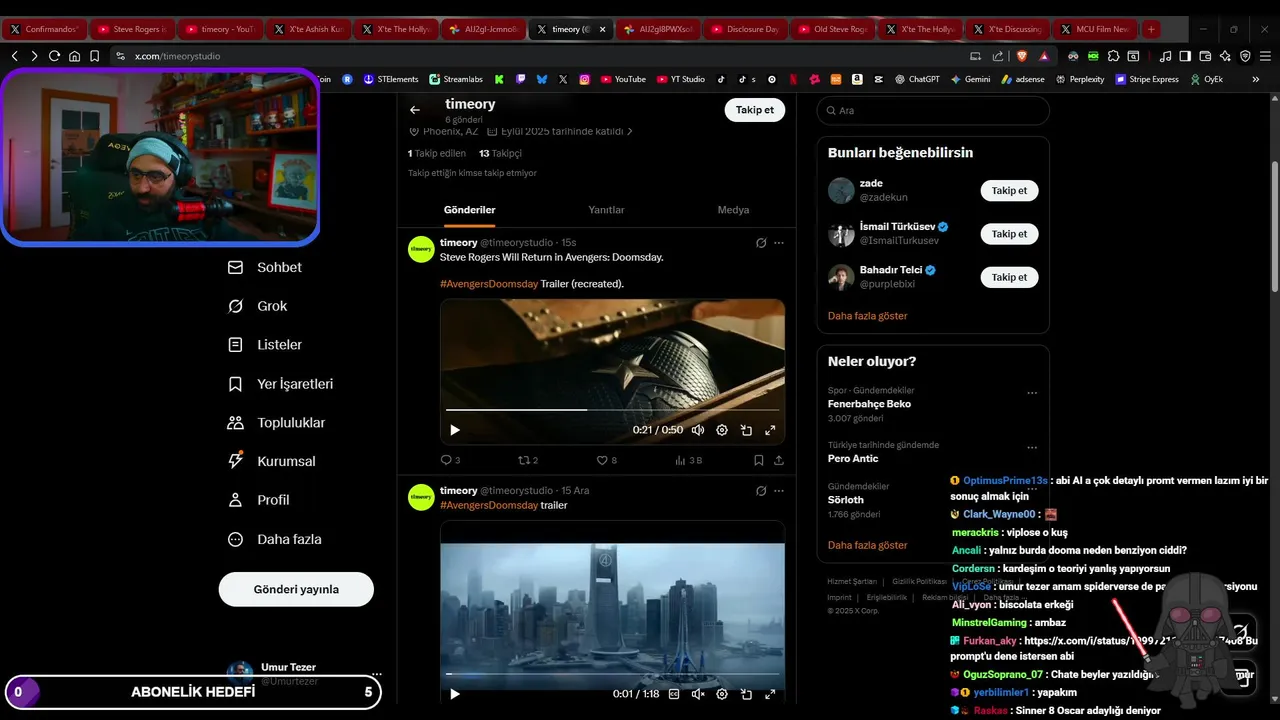
Task: Open Grok in the sidebar
Action: (x=258, y=306)
